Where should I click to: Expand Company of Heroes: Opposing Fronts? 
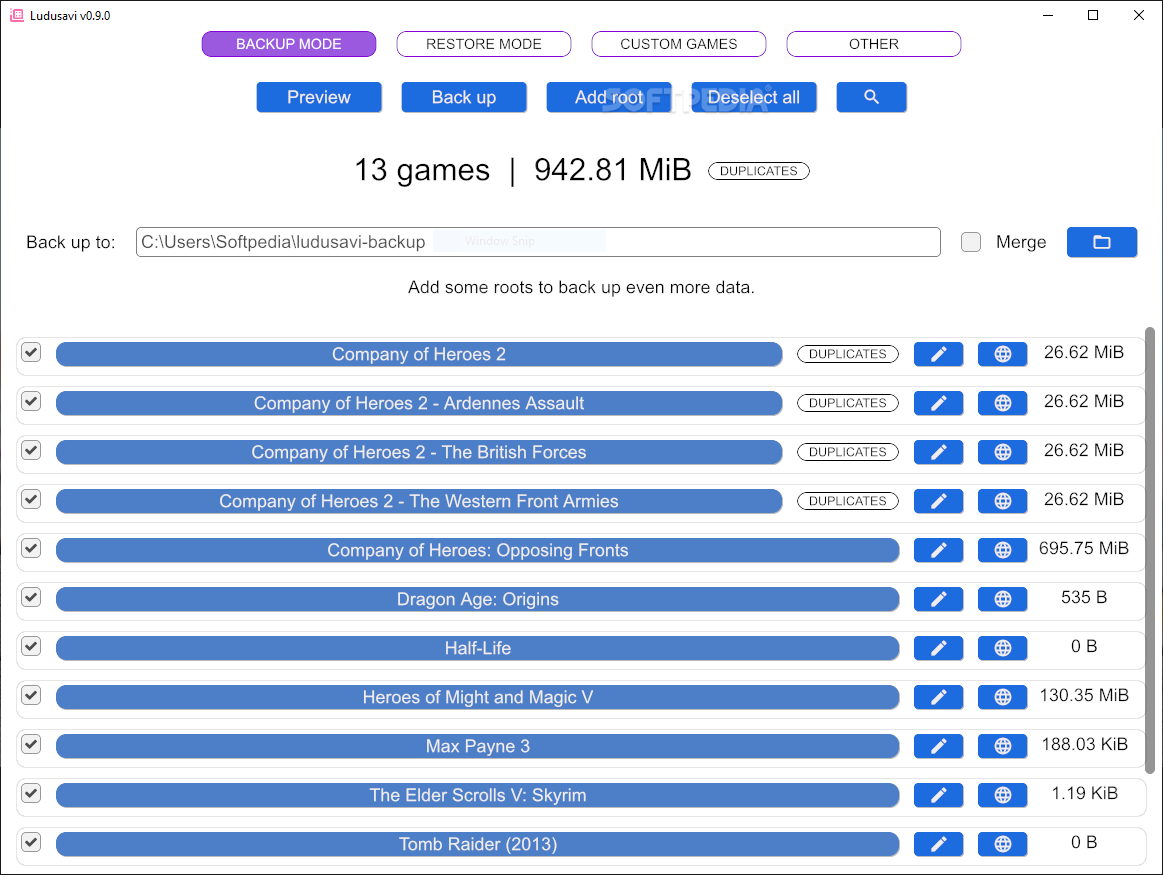point(478,549)
